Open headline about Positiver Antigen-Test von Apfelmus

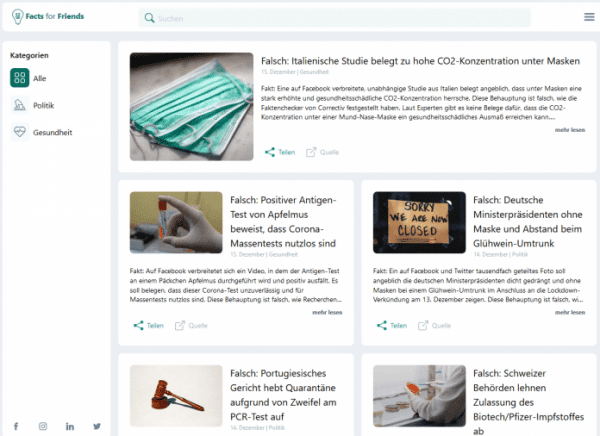click(283, 222)
